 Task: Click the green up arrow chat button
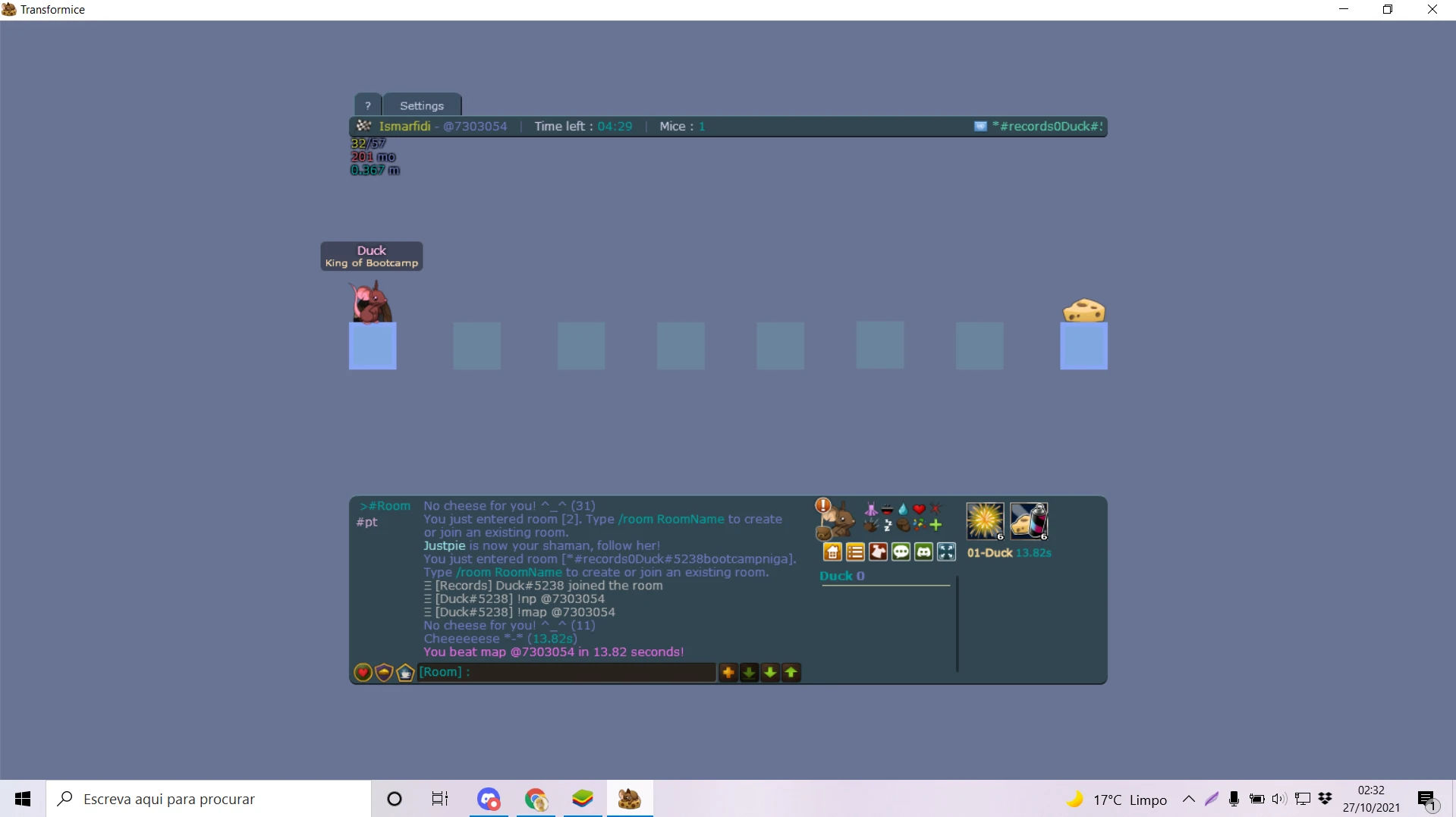(x=791, y=673)
